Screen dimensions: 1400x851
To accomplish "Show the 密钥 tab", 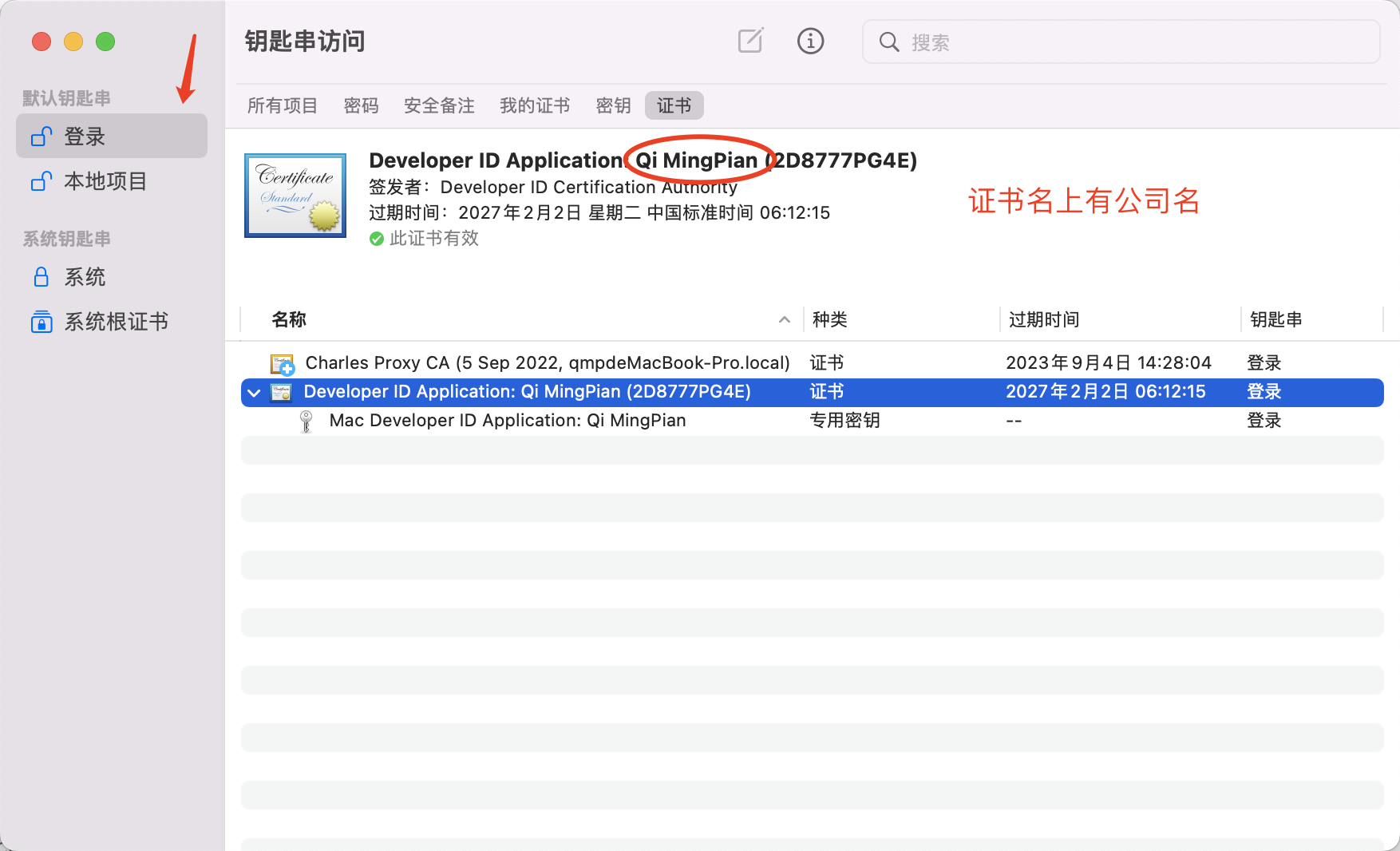I will 613,105.
